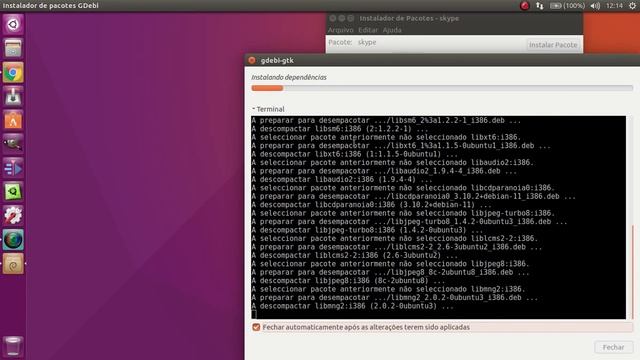Click the 'skype' package name text

click(367, 42)
